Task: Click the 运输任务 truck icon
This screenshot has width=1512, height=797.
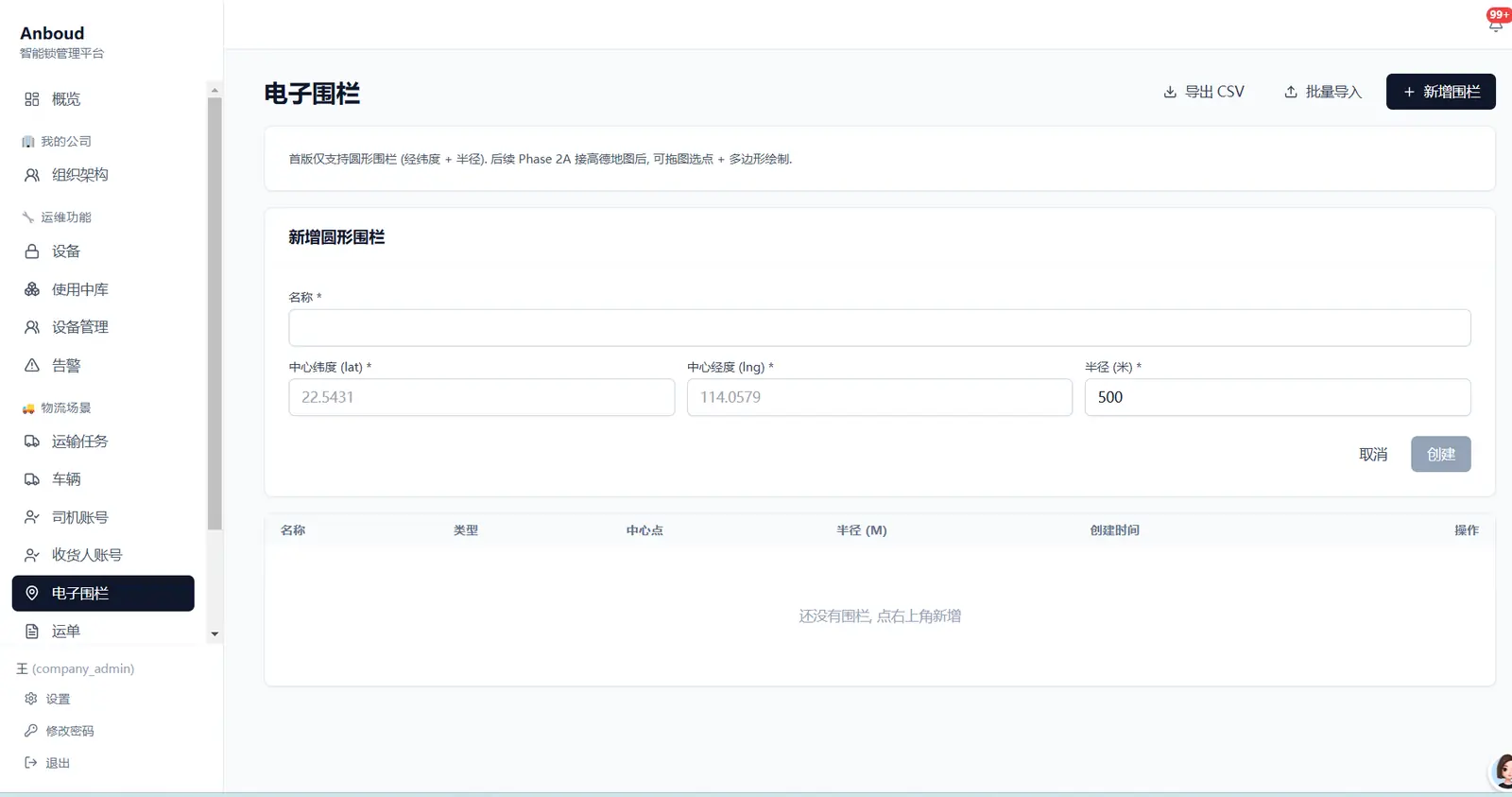Action: 32,442
